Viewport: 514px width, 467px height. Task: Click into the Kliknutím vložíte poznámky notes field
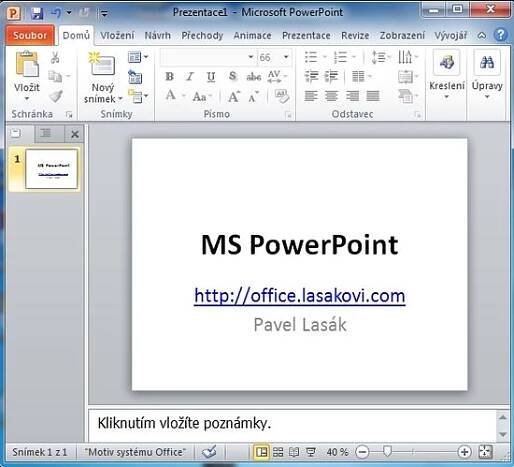point(293,425)
